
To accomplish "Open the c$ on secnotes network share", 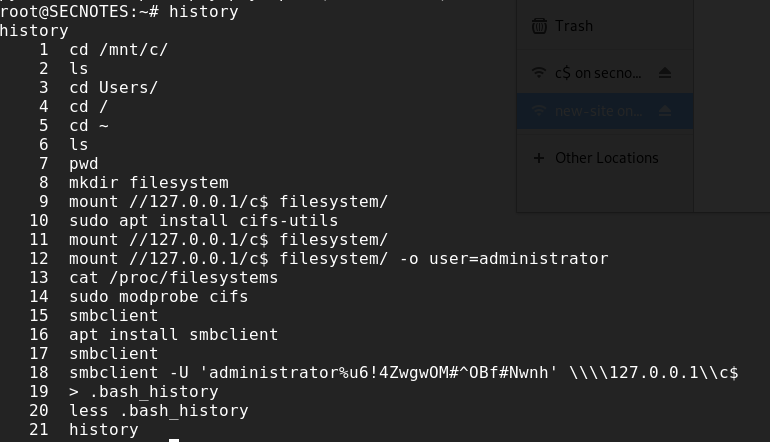I will [598, 73].
